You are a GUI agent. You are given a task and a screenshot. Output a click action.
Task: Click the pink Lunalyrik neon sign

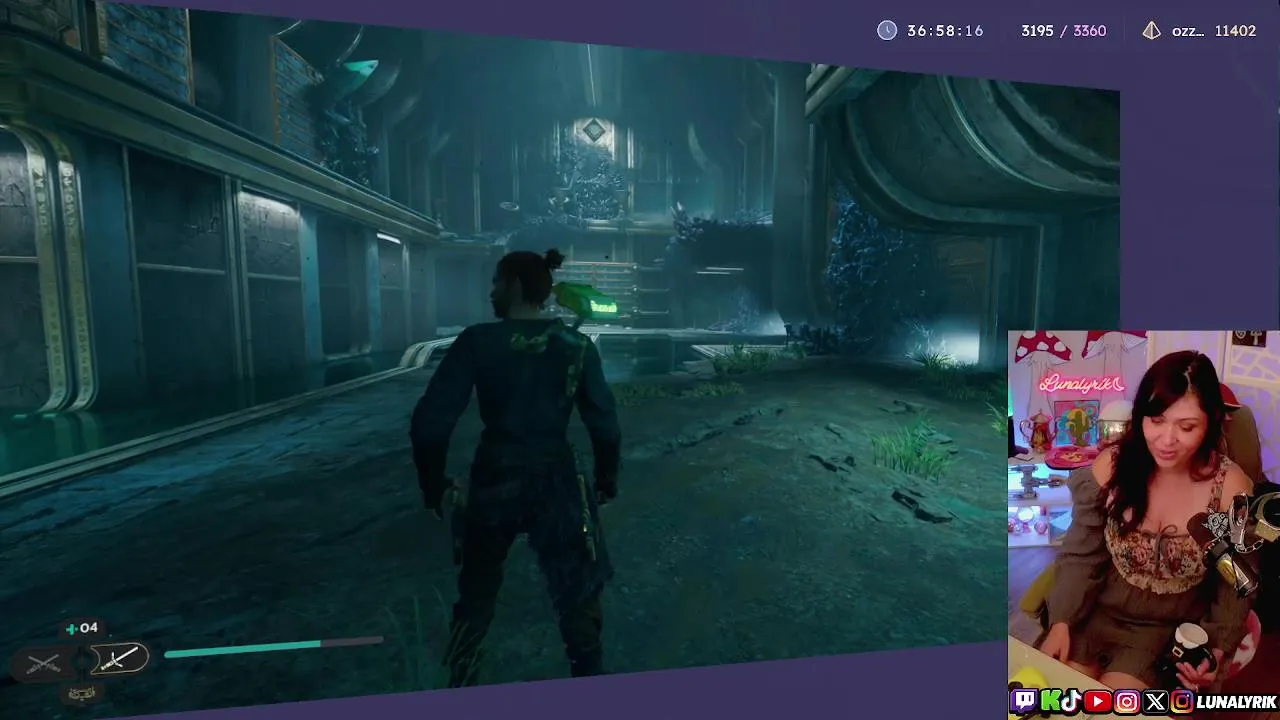pyautogui.click(x=1081, y=383)
